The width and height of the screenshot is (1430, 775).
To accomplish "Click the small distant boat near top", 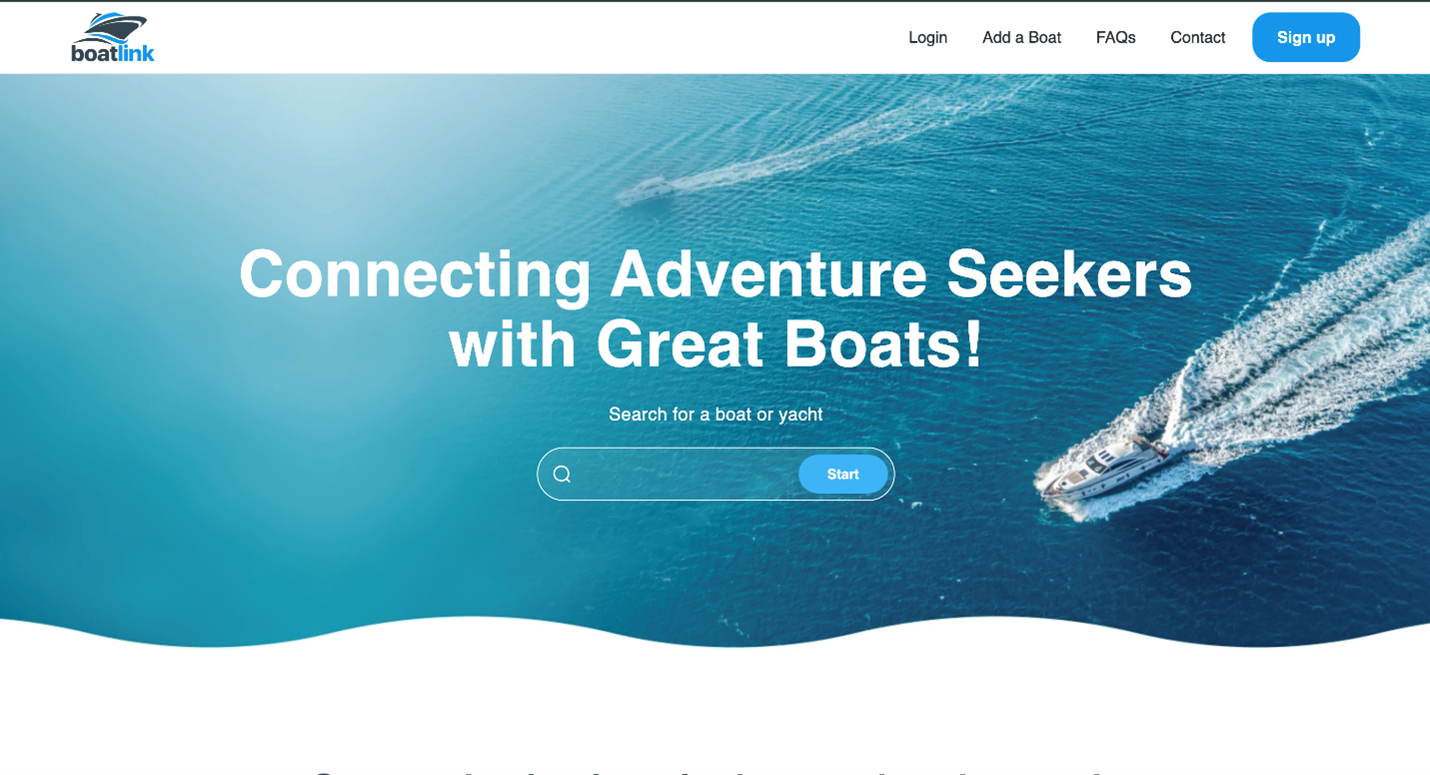I will click(644, 188).
